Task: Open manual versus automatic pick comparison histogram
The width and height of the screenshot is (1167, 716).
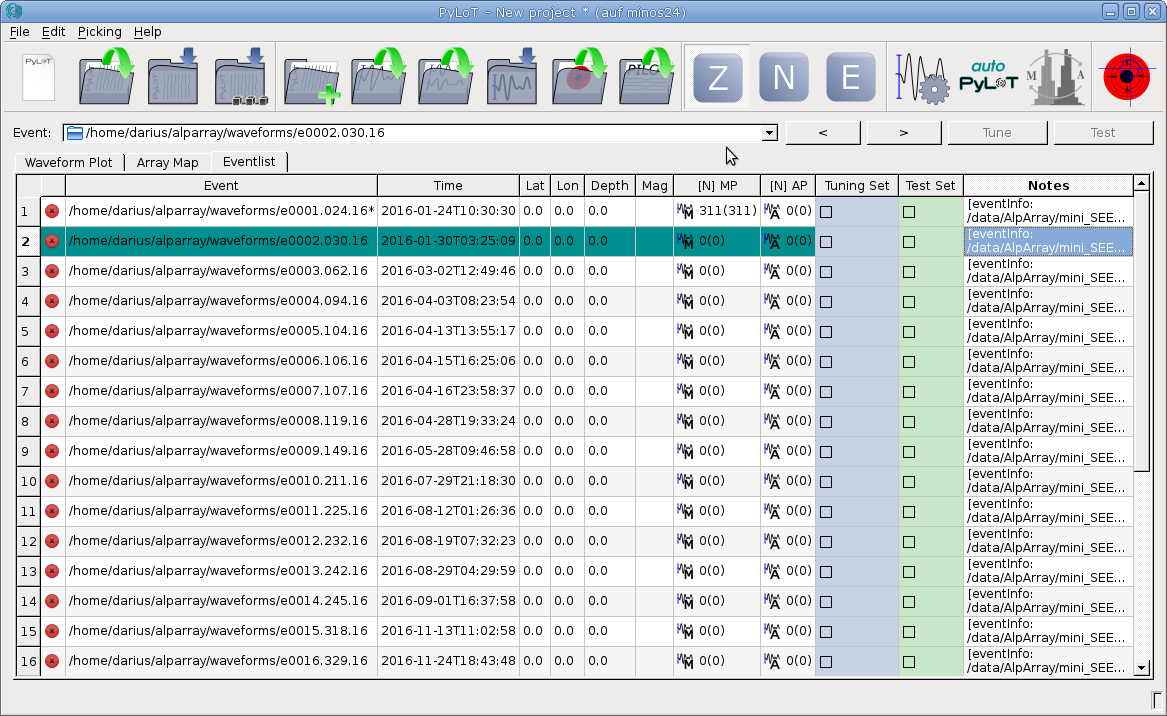Action: pyautogui.click(x=1057, y=78)
